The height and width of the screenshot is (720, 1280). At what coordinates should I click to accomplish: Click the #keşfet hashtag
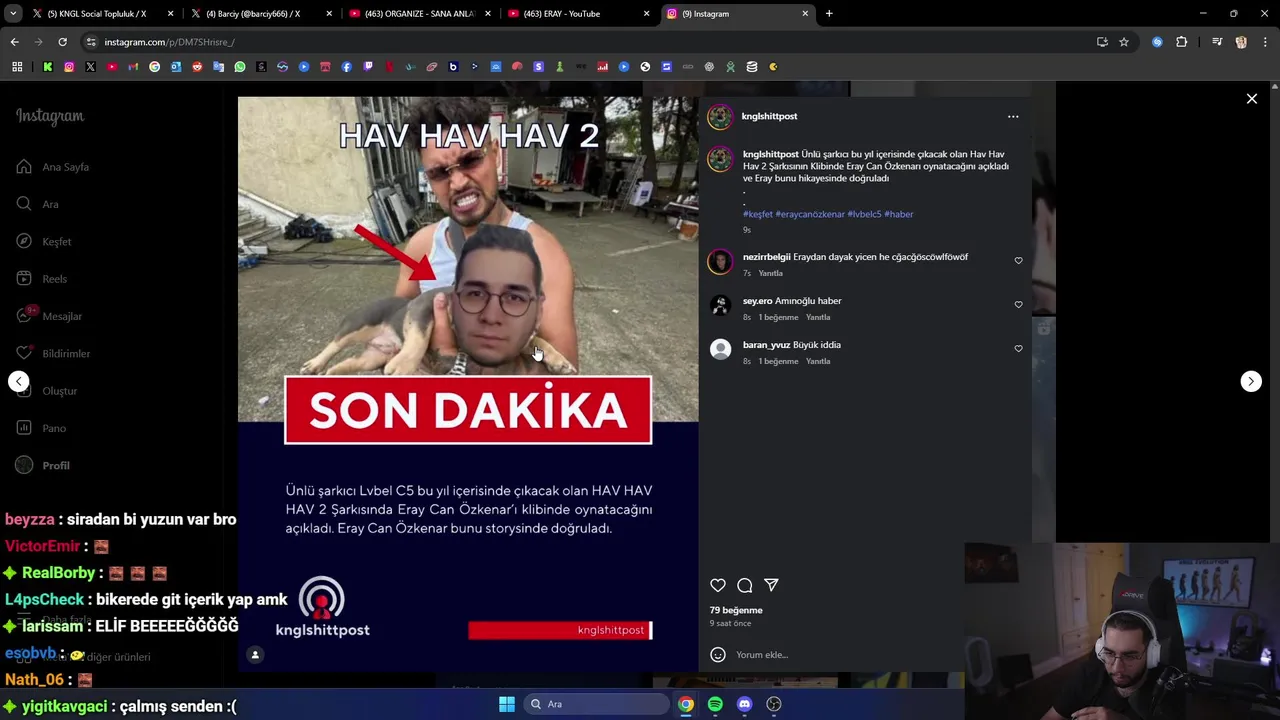click(758, 214)
